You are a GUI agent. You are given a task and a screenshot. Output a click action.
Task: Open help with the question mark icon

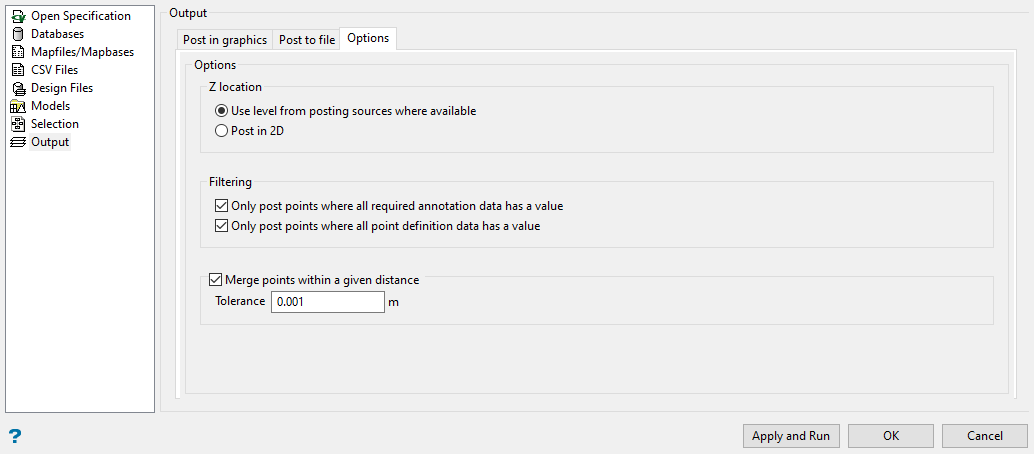click(x=15, y=436)
